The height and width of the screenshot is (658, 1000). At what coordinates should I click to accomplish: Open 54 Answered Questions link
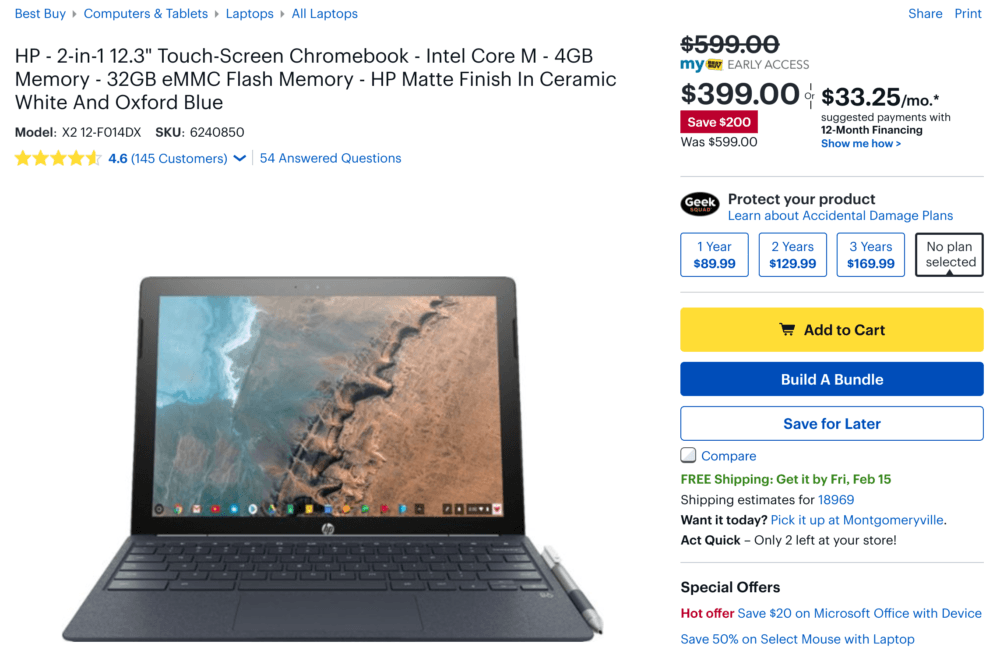(330, 158)
